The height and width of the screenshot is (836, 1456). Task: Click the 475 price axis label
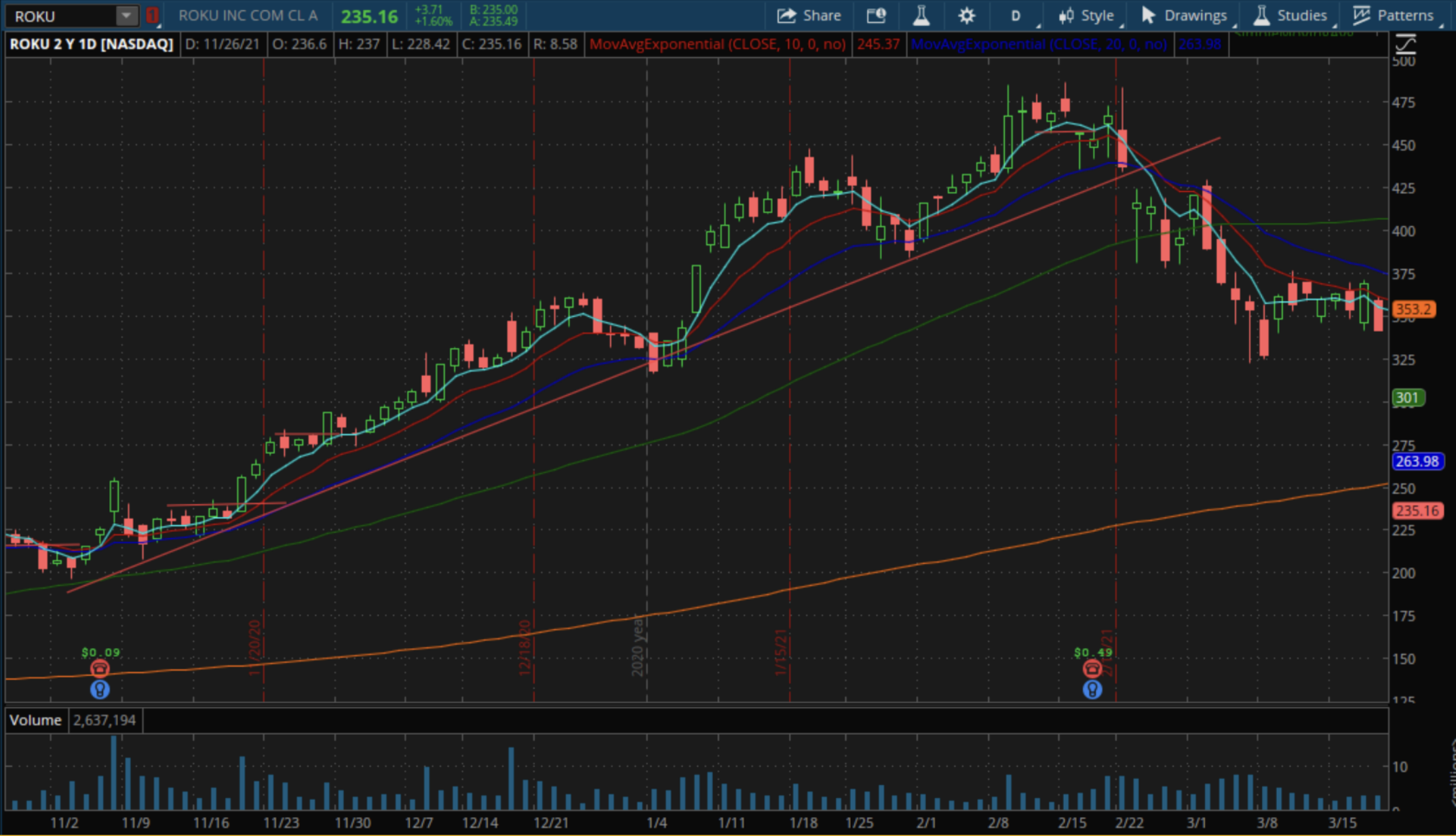(1404, 102)
